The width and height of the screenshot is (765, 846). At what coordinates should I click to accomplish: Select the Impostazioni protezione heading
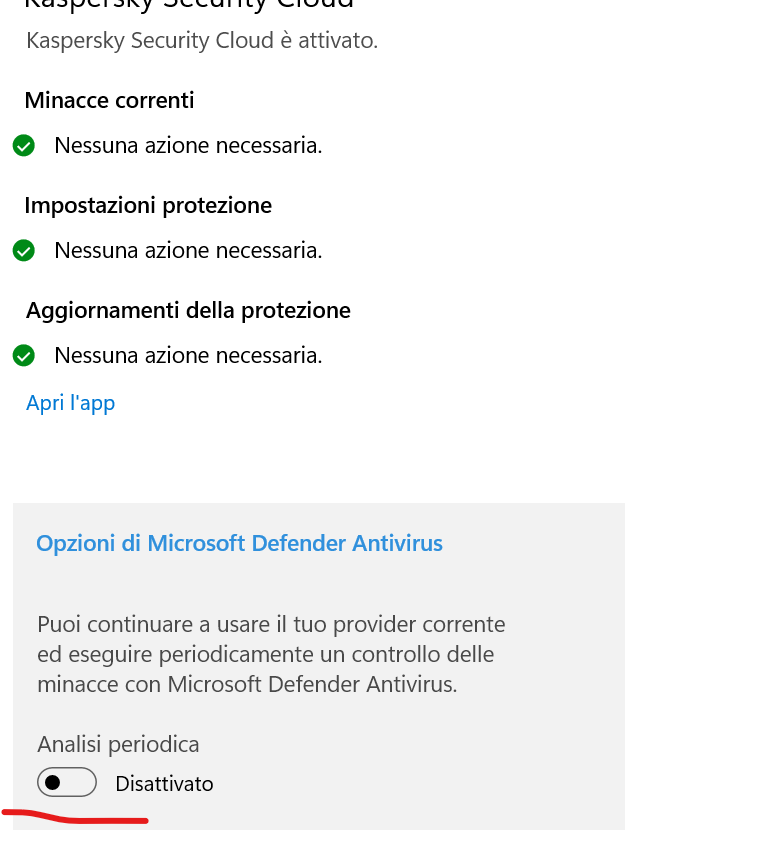tap(148, 205)
